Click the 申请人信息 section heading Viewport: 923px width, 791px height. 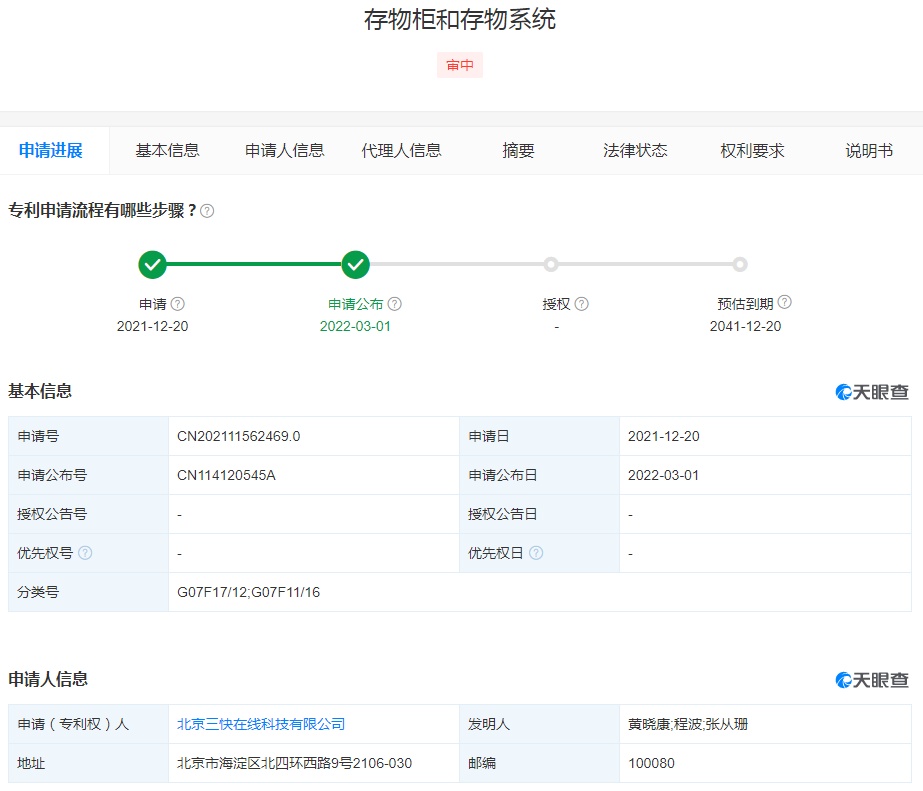point(48,679)
